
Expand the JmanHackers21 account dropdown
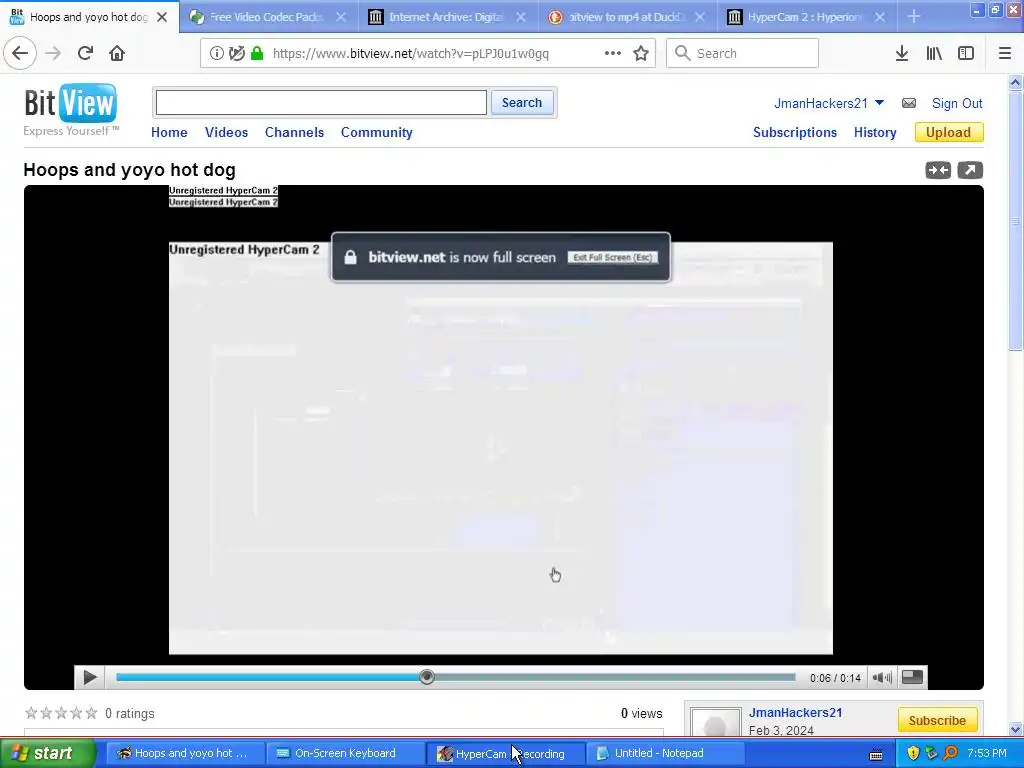click(x=879, y=103)
